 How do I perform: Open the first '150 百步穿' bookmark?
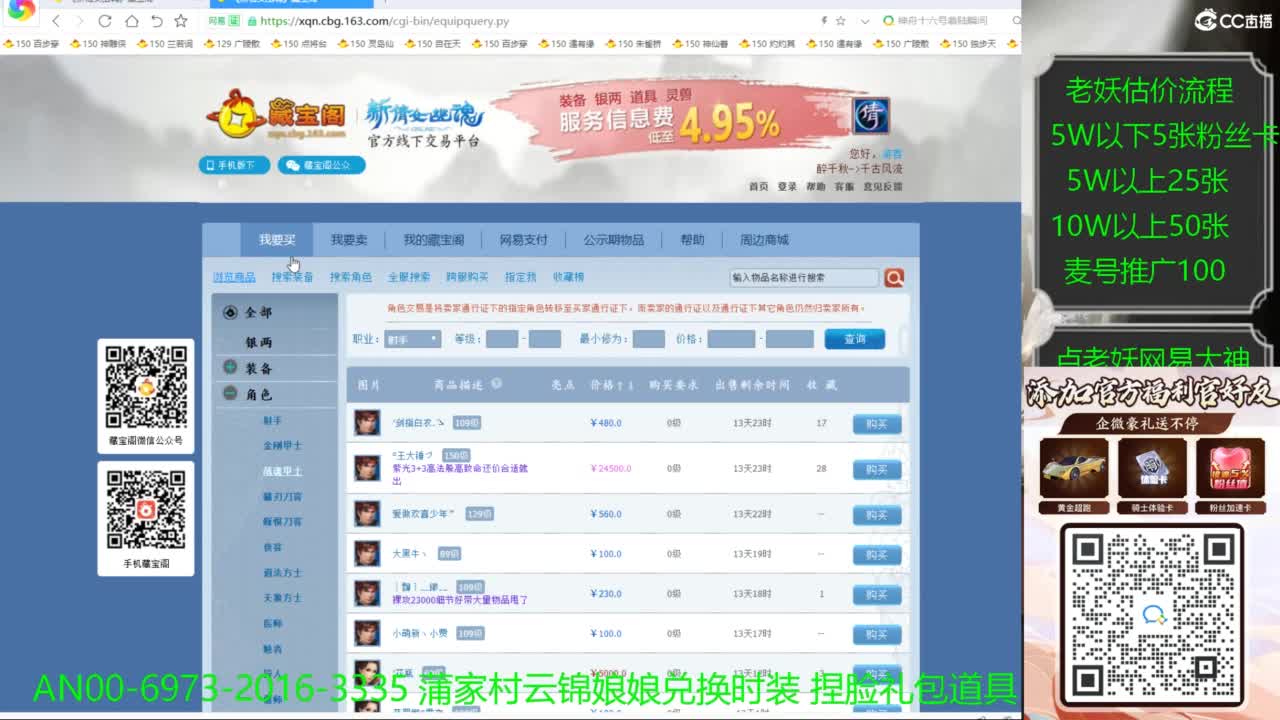[x=31, y=44]
